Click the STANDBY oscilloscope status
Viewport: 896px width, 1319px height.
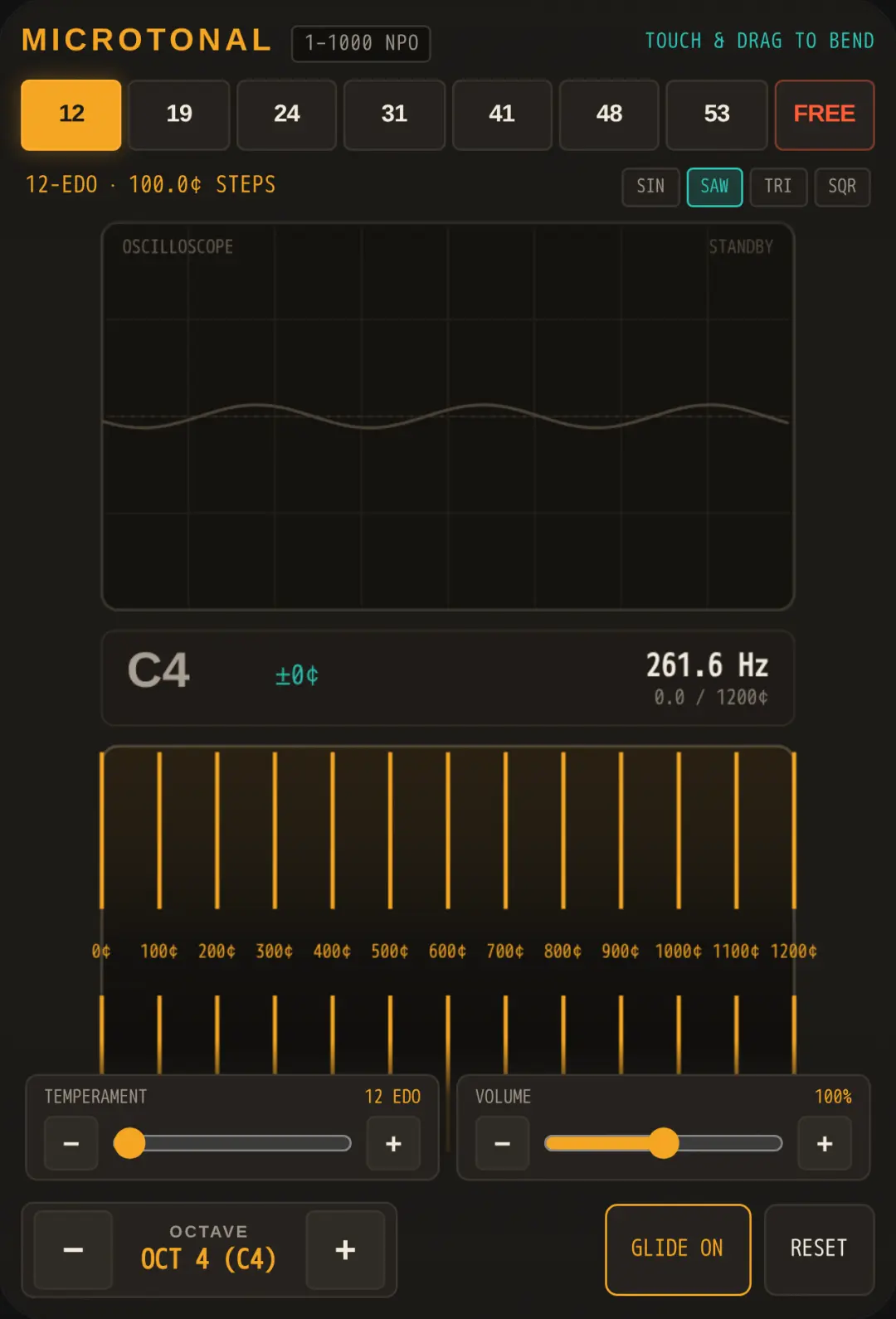pyautogui.click(x=741, y=246)
